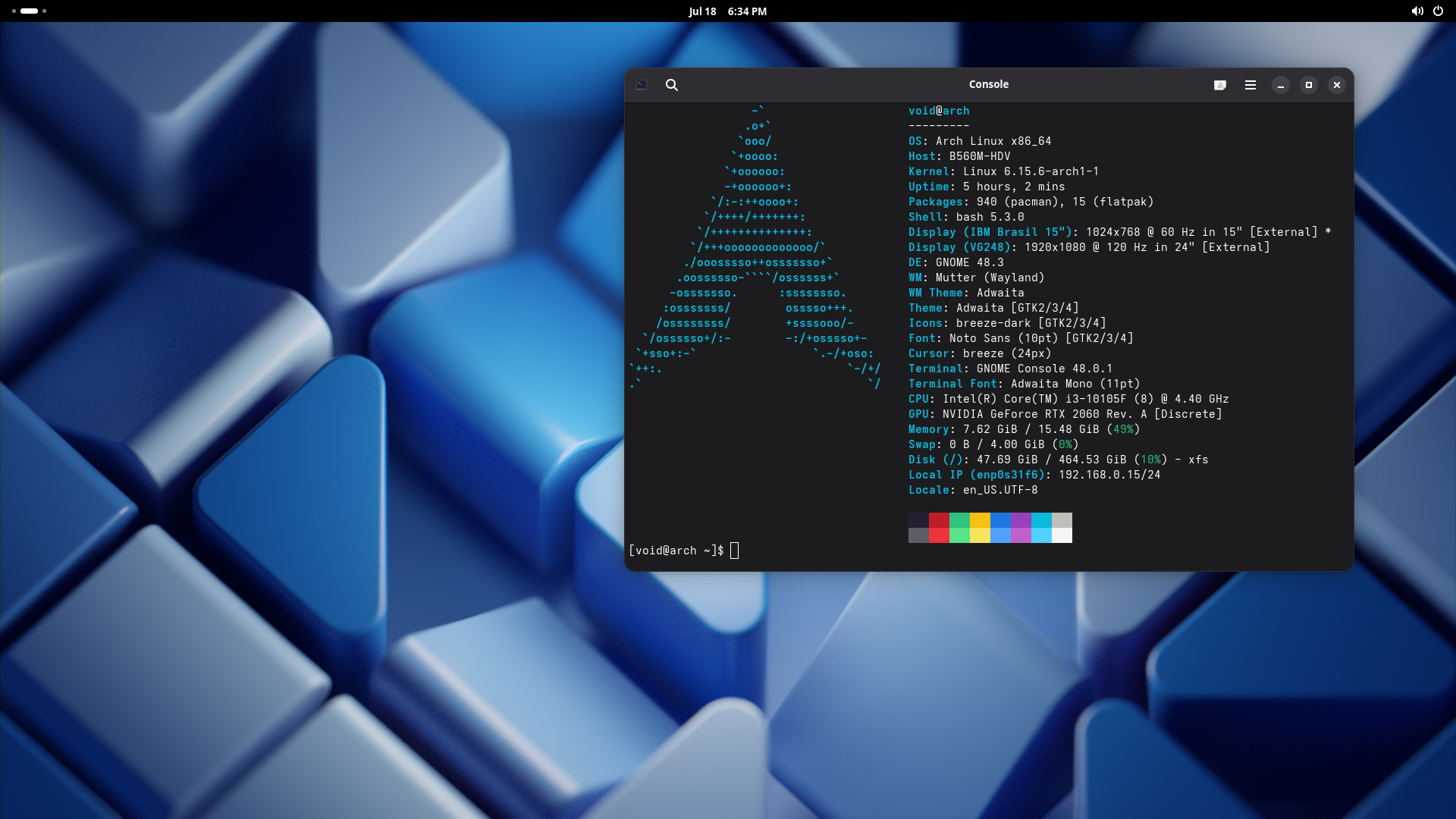Close the Console window
This screenshot has height=819, width=1456.
coord(1337,85)
